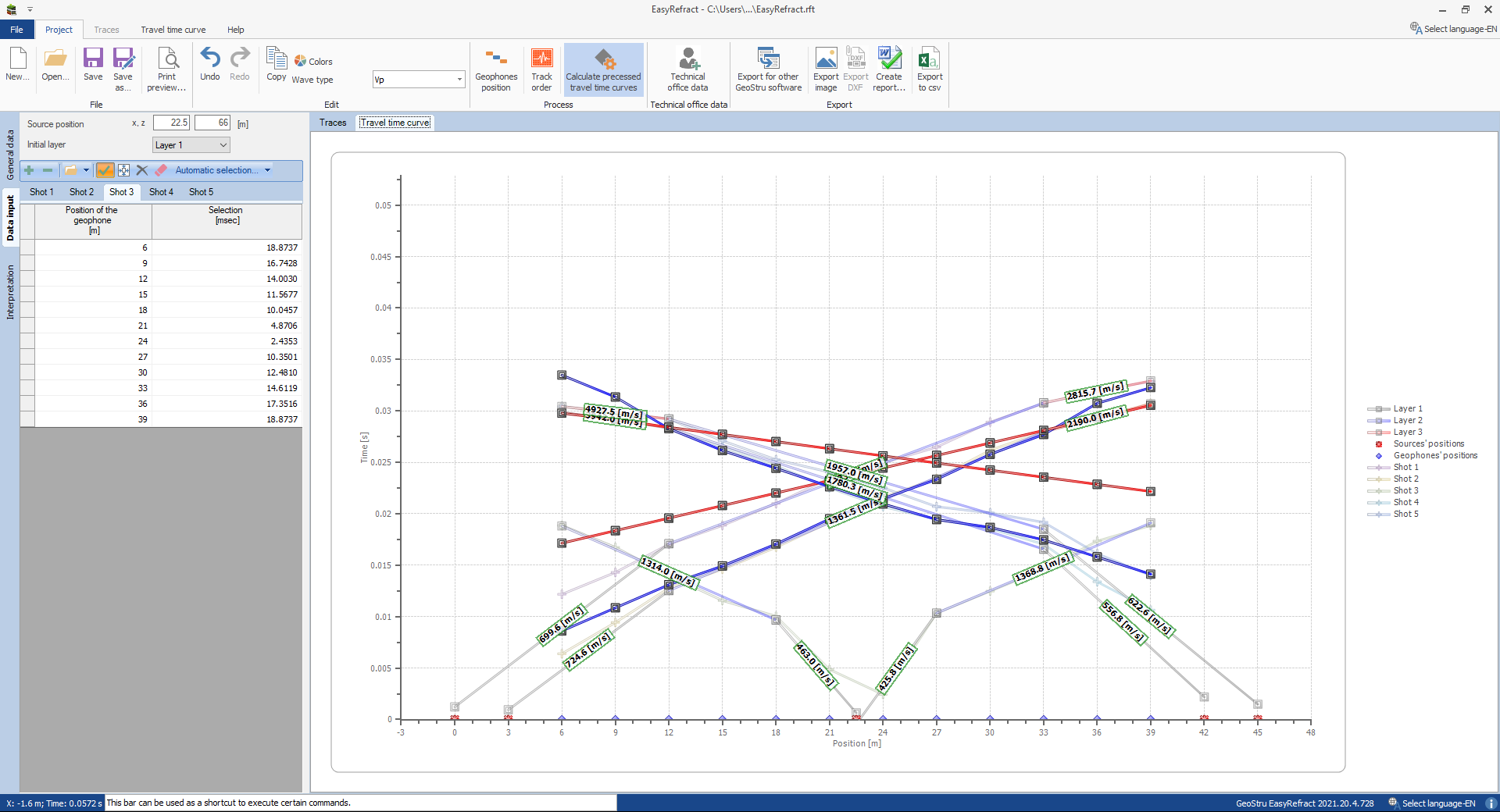
Task: Create a new project with New icon
Action: point(17,64)
